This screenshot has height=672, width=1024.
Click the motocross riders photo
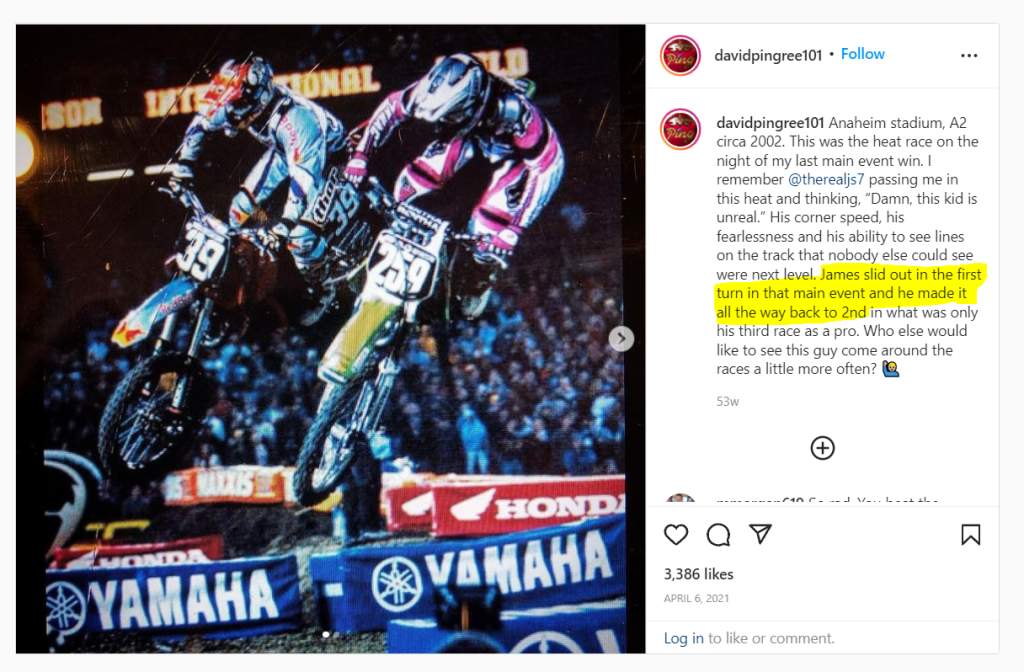click(330, 339)
